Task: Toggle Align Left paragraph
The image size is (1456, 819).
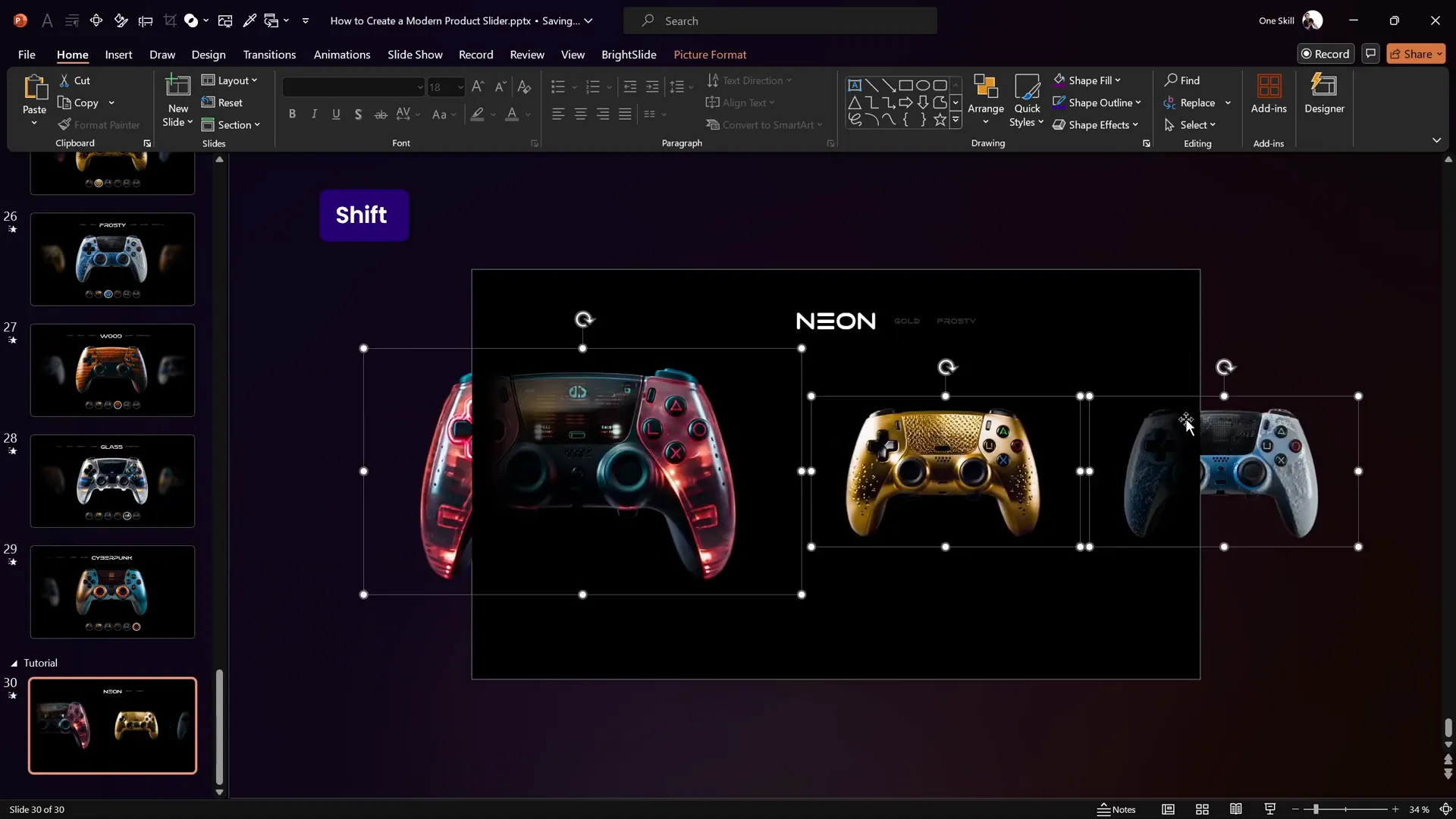Action: click(558, 115)
